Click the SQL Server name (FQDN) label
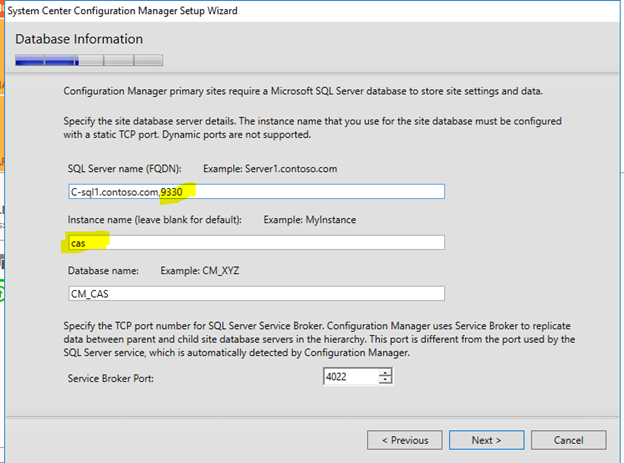The height and width of the screenshot is (463, 624). pos(124,169)
